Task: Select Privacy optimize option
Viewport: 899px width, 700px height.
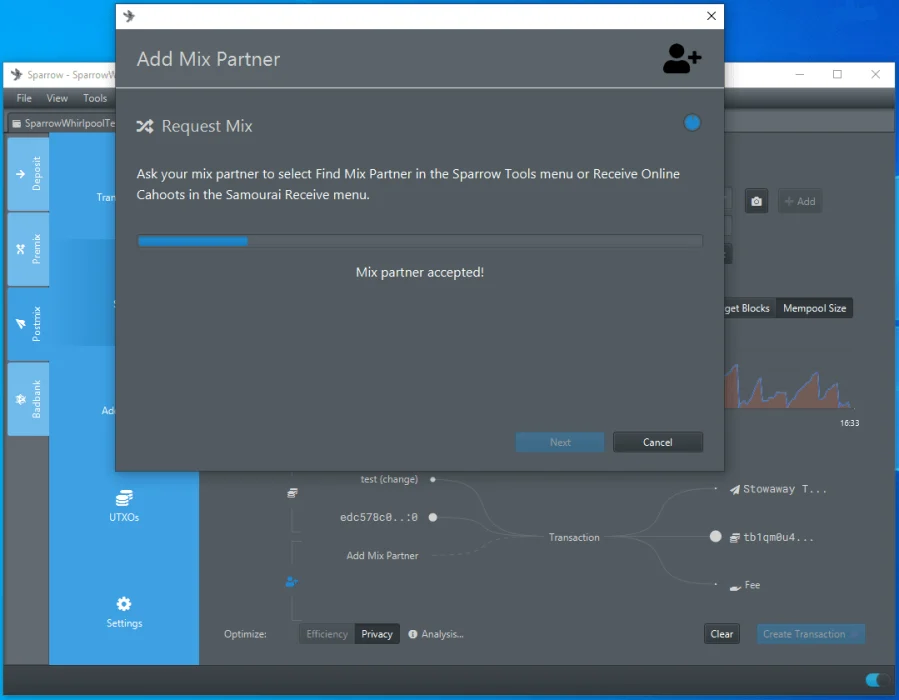Action: pyautogui.click(x=377, y=634)
